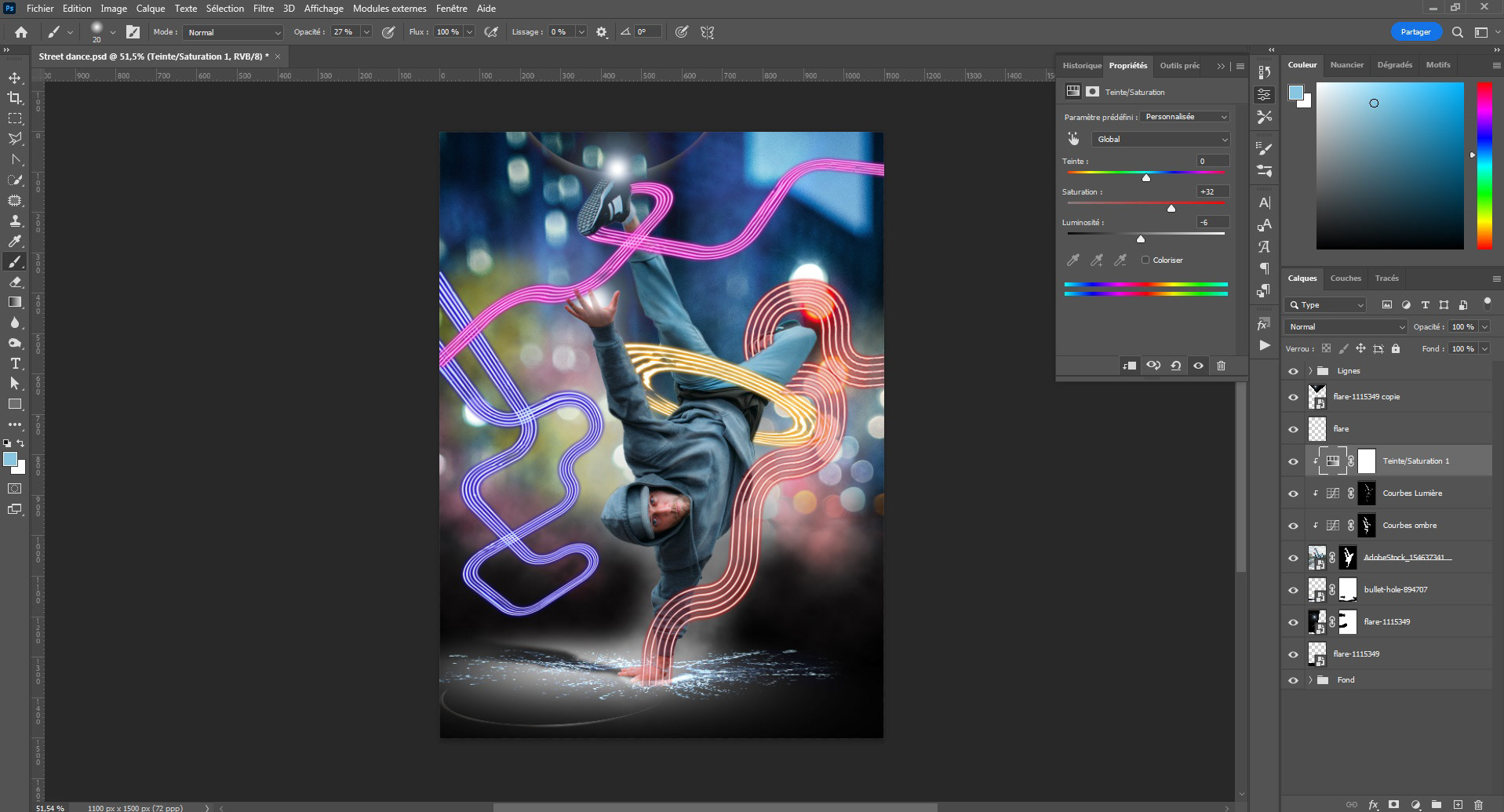Open layer blend mode Normal dropdown
Viewport: 1504px width, 812px height.
(1346, 327)
